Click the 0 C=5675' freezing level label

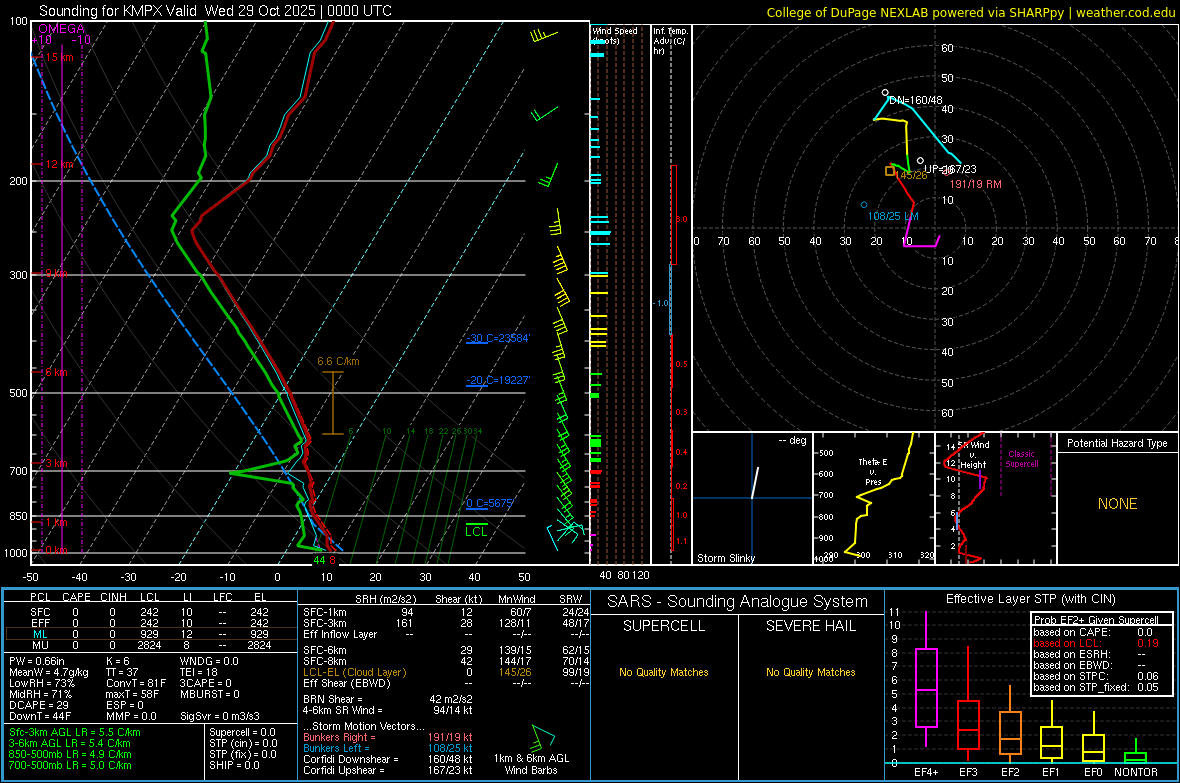pyautogui.click(x=489, y=503)
